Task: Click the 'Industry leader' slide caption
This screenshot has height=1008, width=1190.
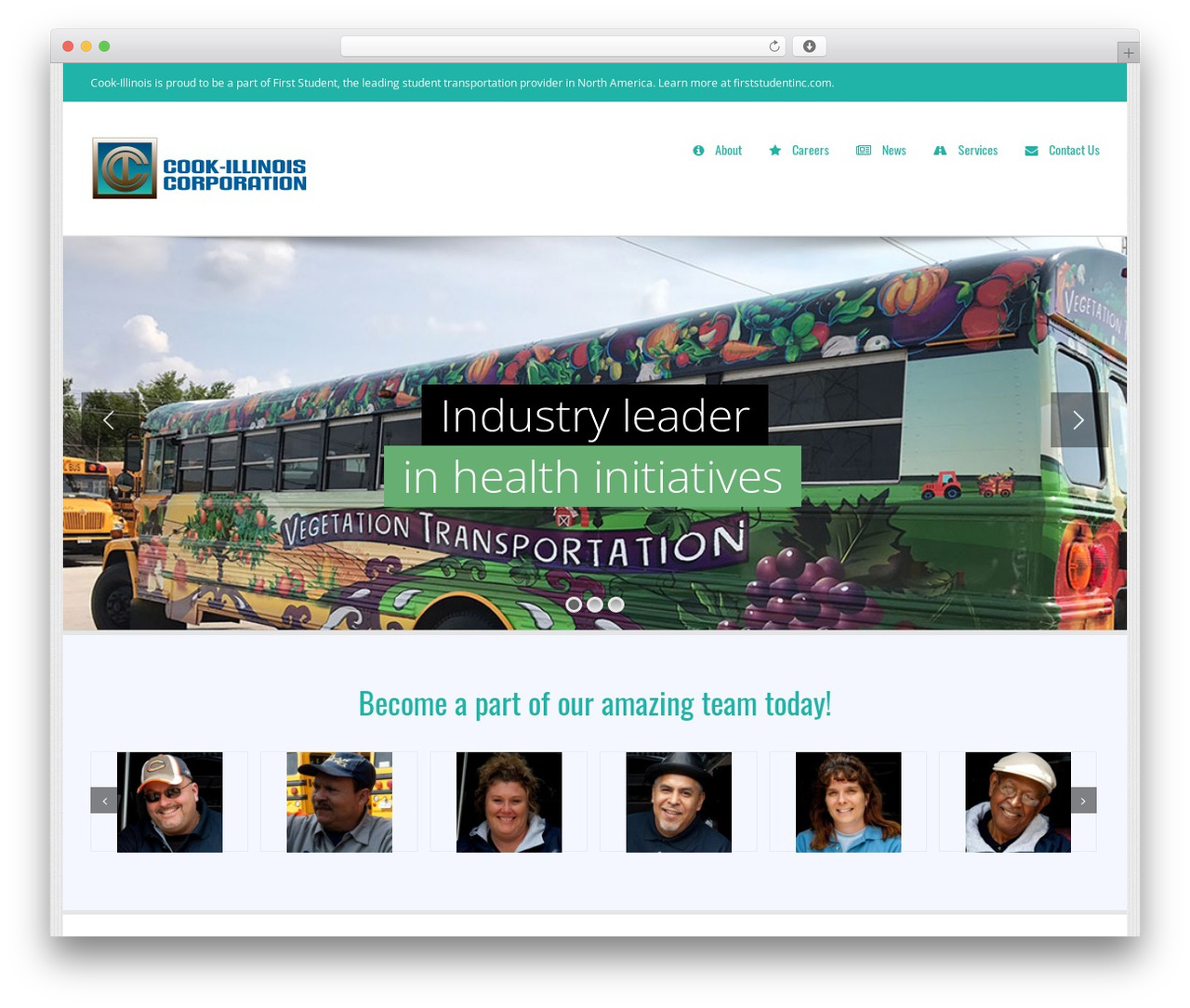Action: [x=595, y=415]
